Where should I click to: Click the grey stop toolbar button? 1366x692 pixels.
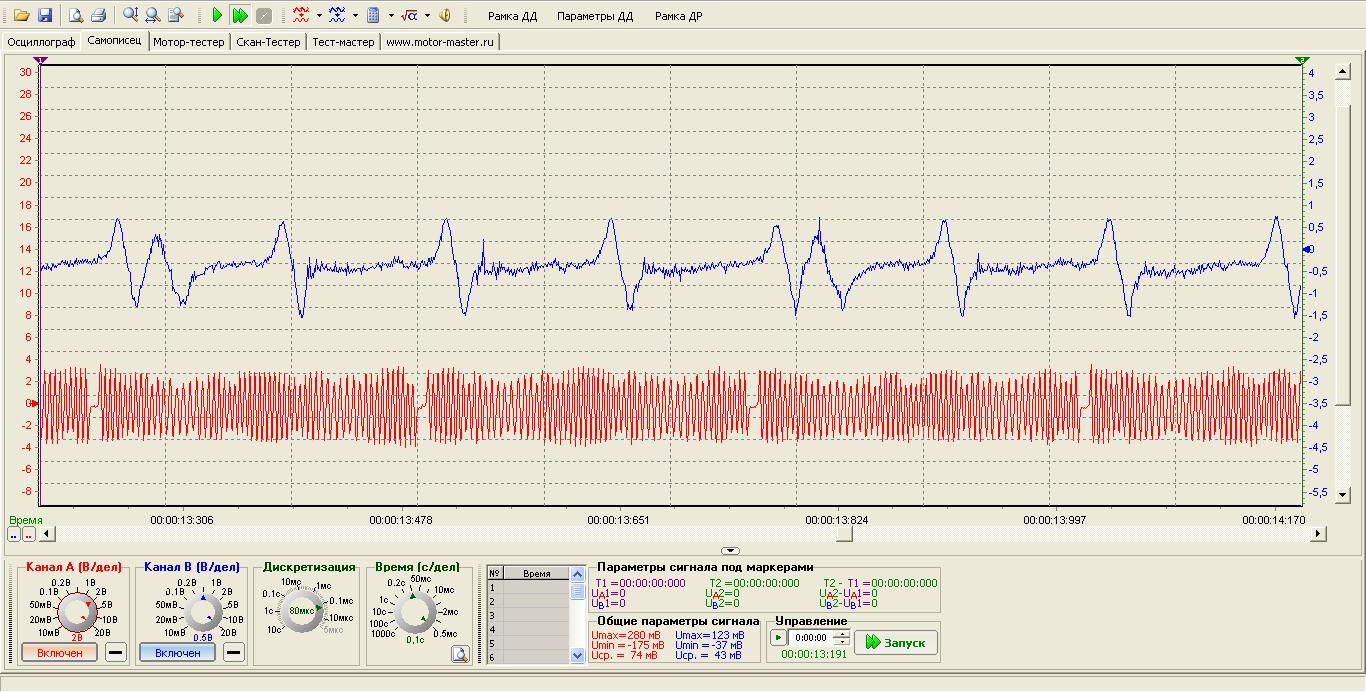263,15
